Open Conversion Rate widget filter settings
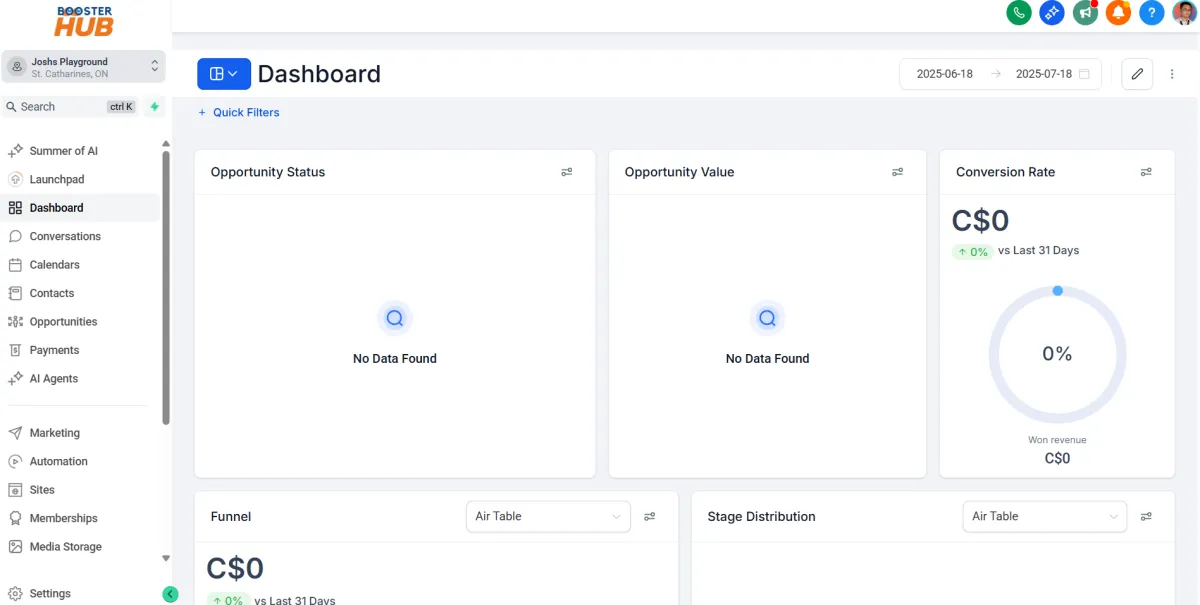Viewport: 1200px width, 605px height. click(1146, 172)
